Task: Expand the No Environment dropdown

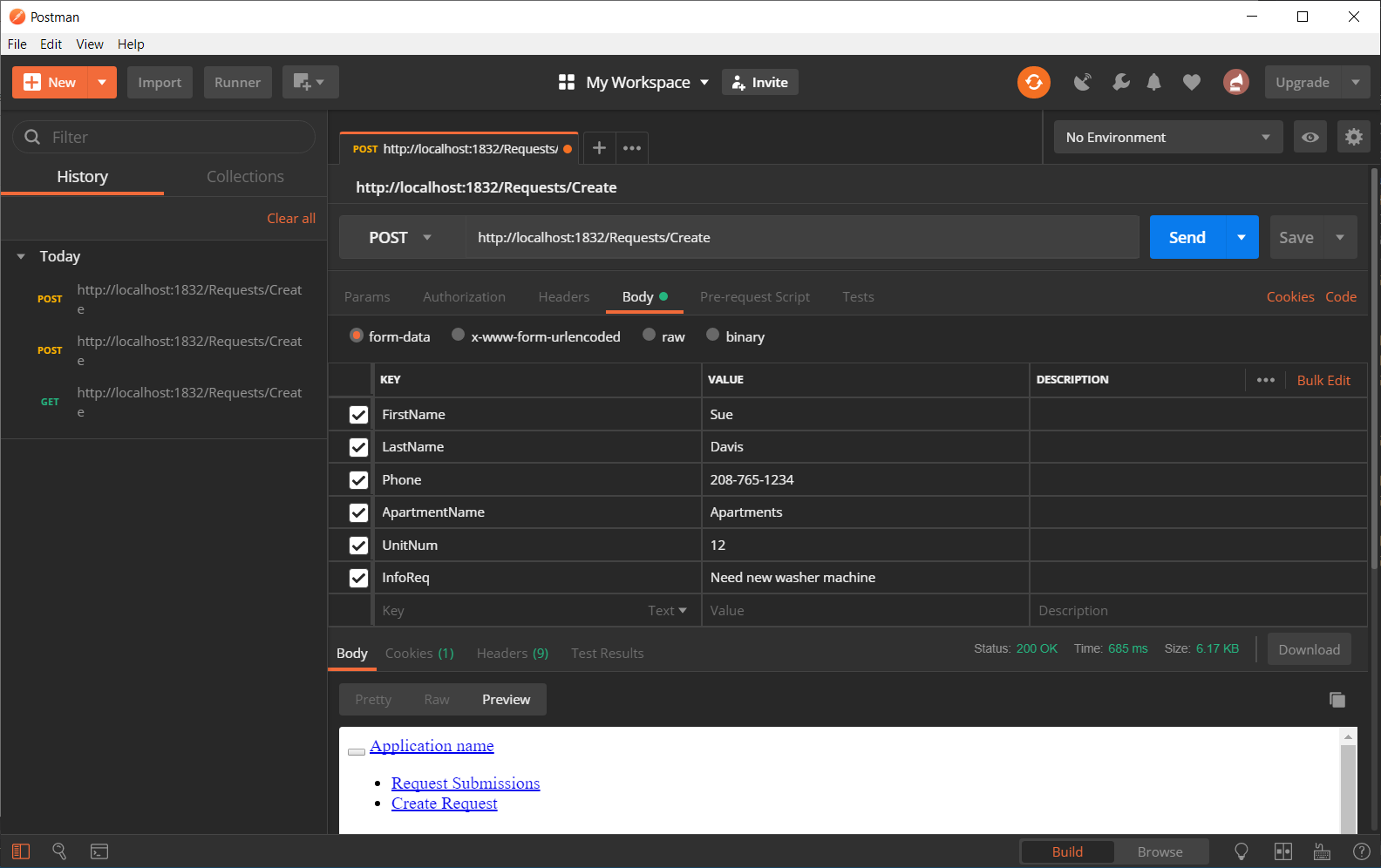Action: point(1167,137)
